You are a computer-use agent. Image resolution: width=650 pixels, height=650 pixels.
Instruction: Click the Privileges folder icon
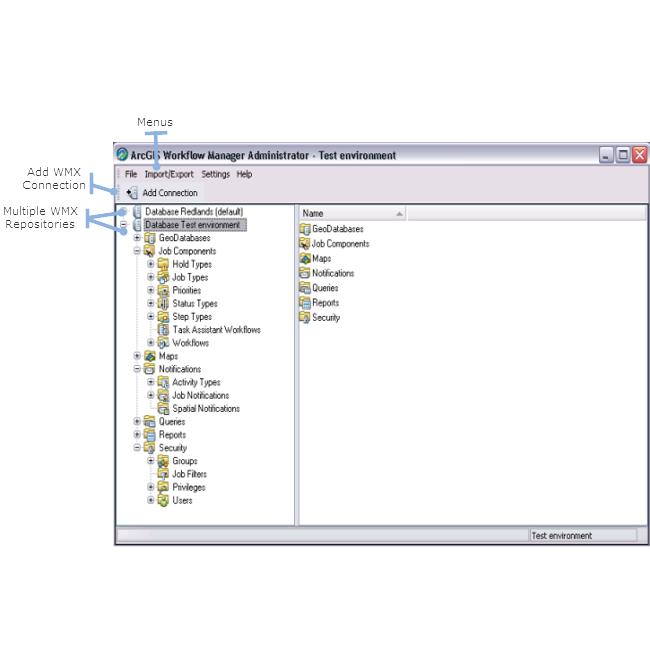coord(163,487)
